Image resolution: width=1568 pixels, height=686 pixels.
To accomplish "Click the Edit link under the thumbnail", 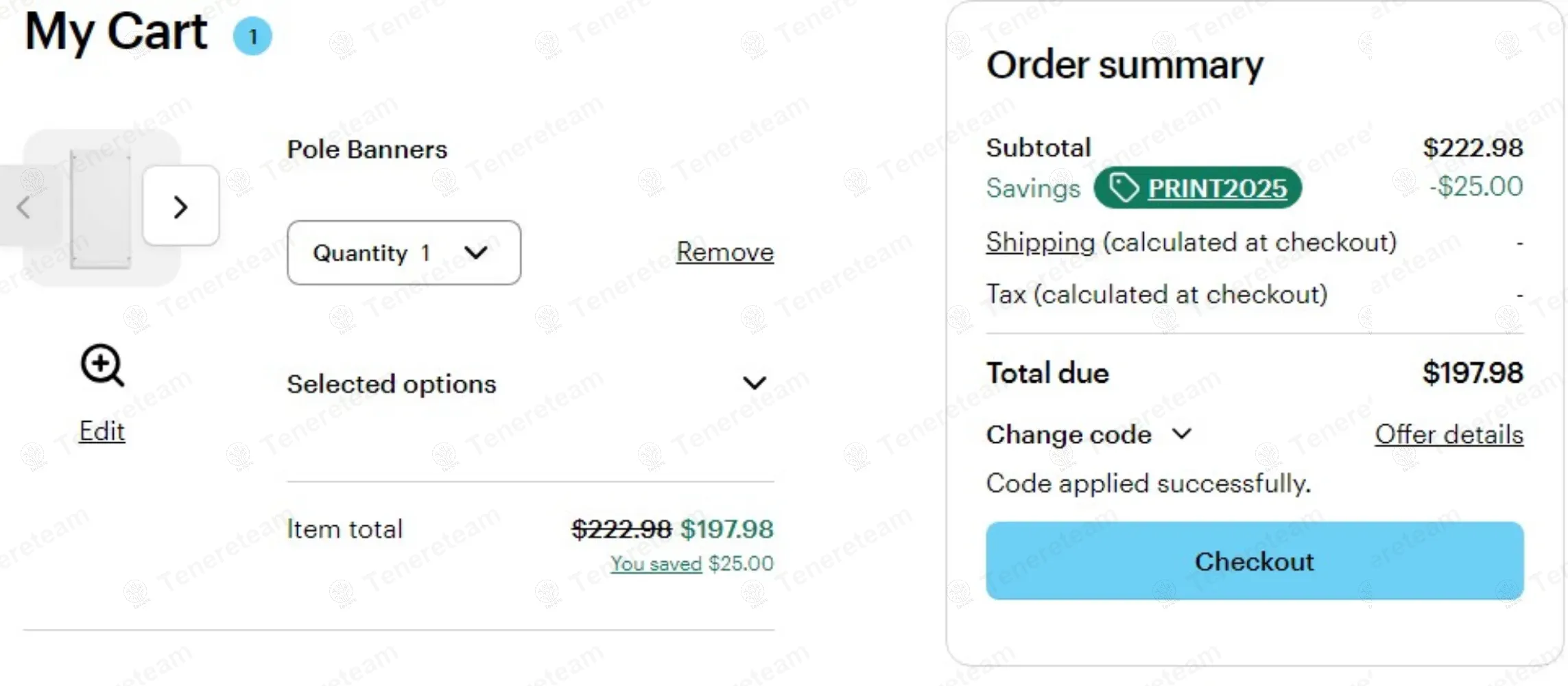I will (102, 431).
